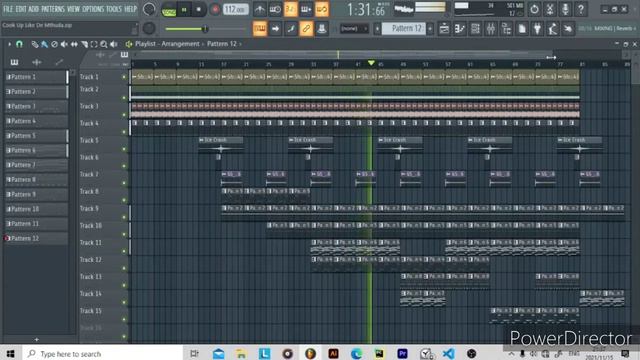Open the Mixer icon
640x360 pixels.
point(491,29)
